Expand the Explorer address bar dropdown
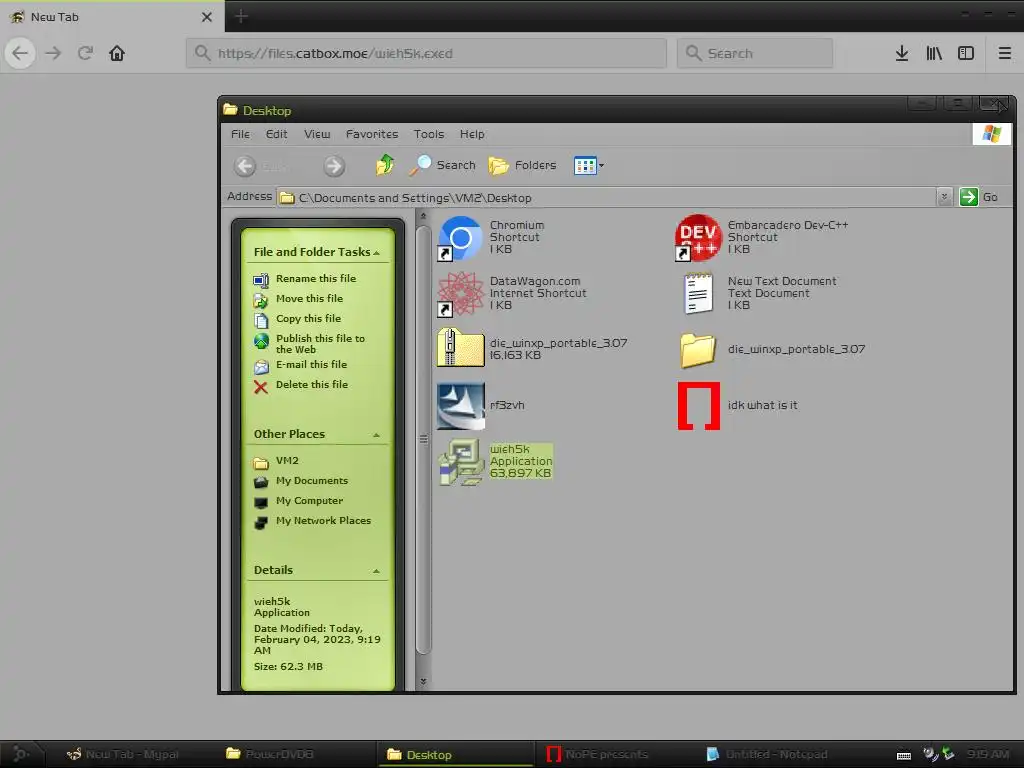Image resolution: width=1024 pixels, height=768 pixels. coord(944,197)
